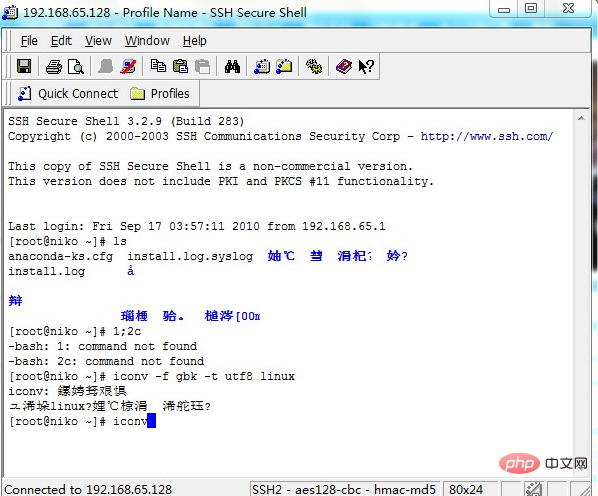Open new file transfer window icon
598x496 pixels.
[284, 67]
